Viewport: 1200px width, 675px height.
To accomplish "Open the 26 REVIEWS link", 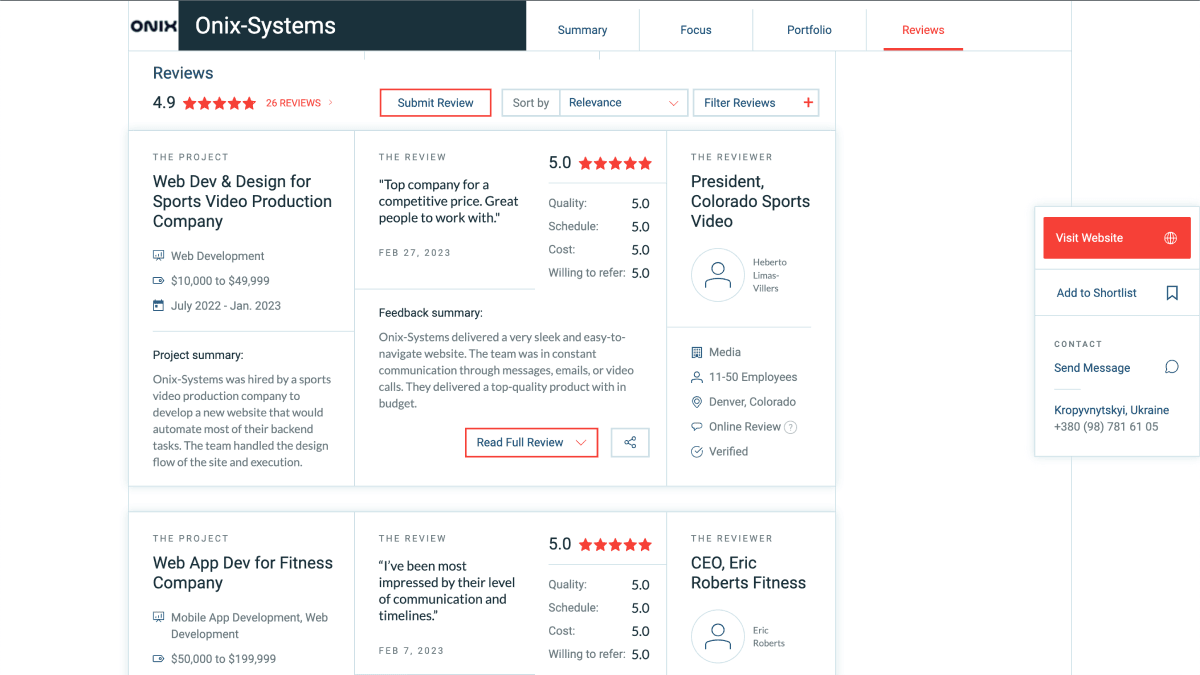I will [x=293, y=103].
